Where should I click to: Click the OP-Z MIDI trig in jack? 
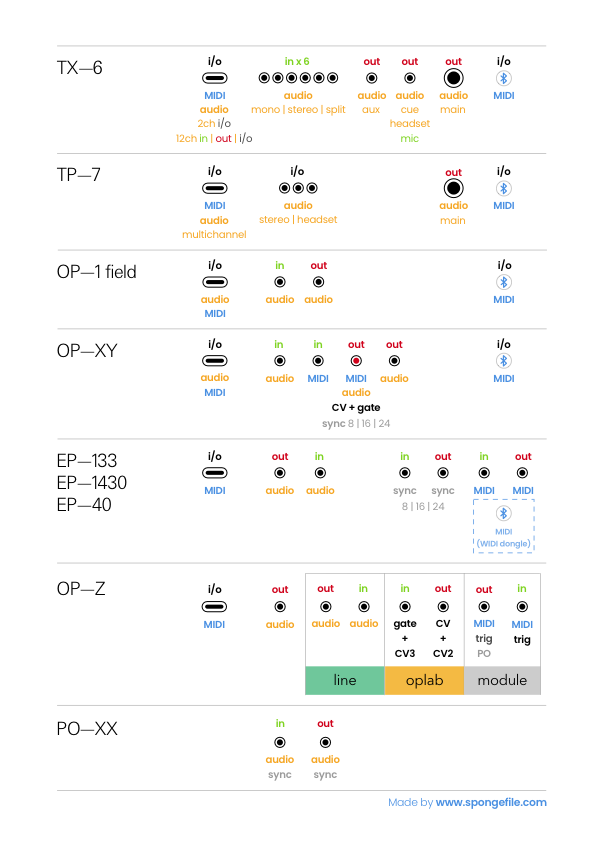pos(522,606)
